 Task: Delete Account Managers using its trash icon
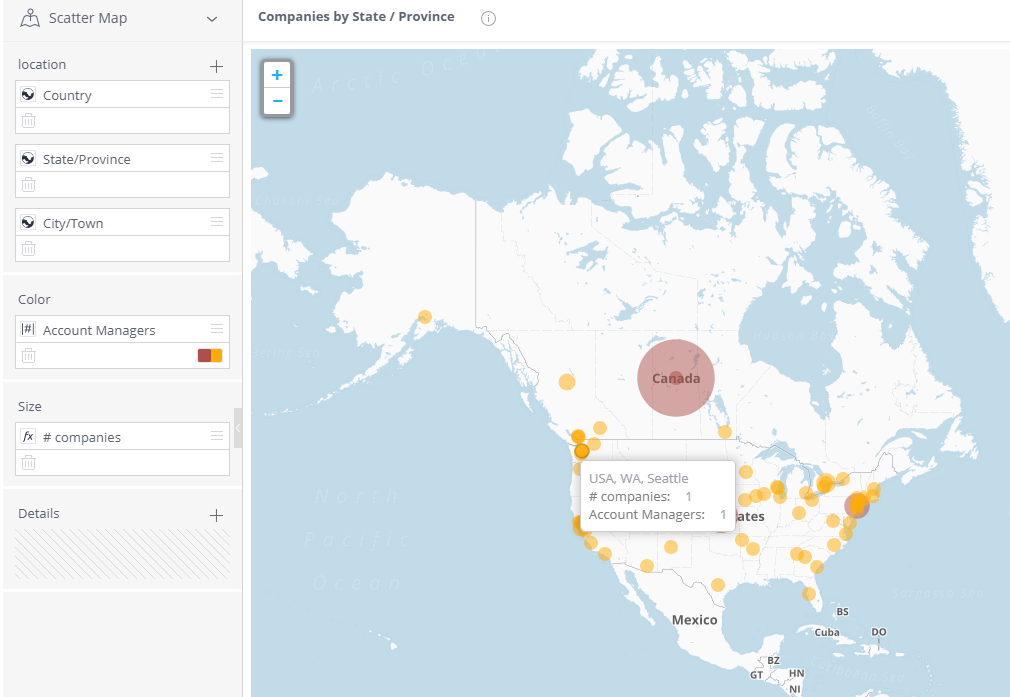pyautogui.click(x=30, y=355)
